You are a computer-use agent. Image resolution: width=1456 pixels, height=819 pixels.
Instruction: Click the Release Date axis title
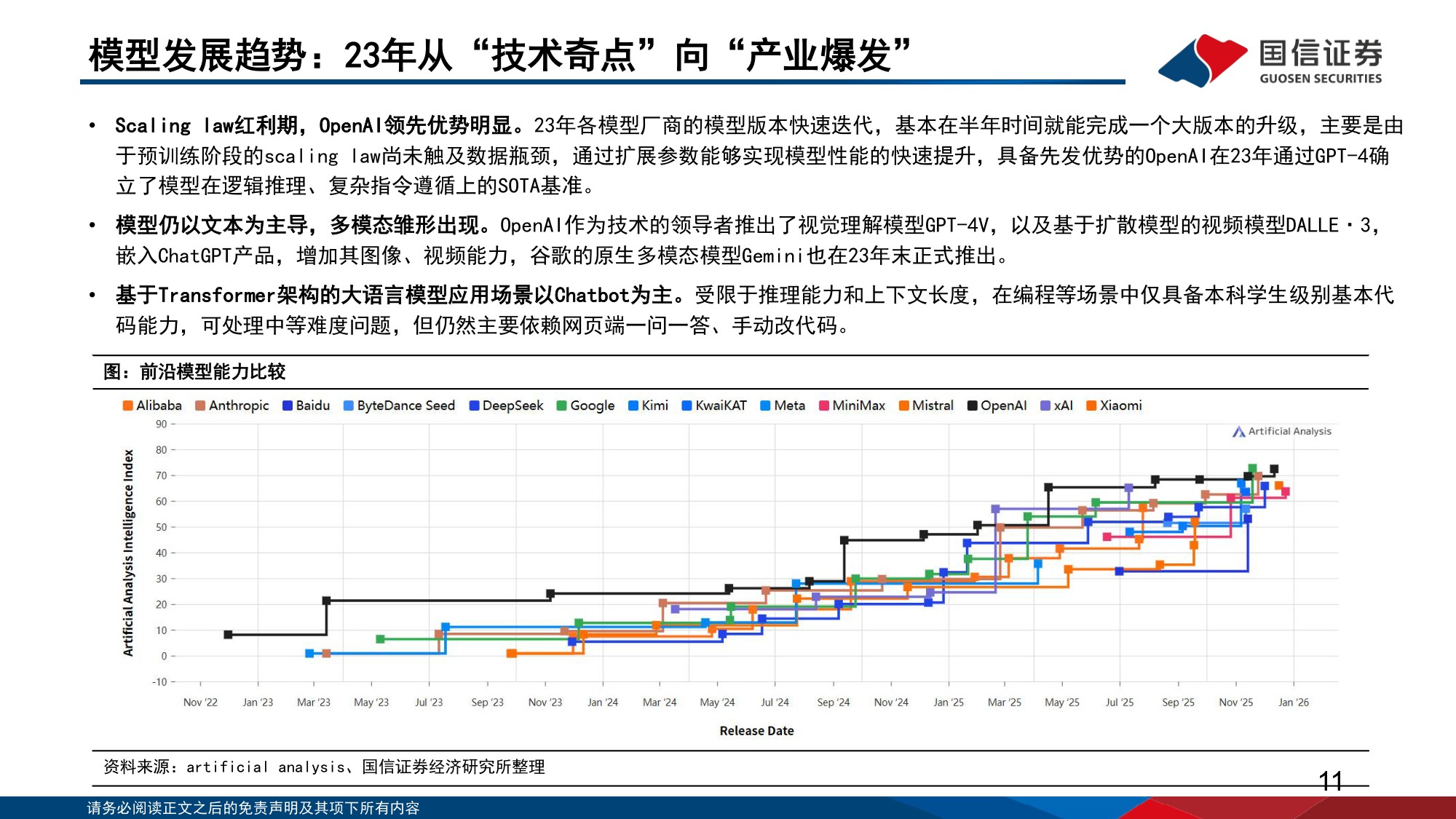[756, 731]
